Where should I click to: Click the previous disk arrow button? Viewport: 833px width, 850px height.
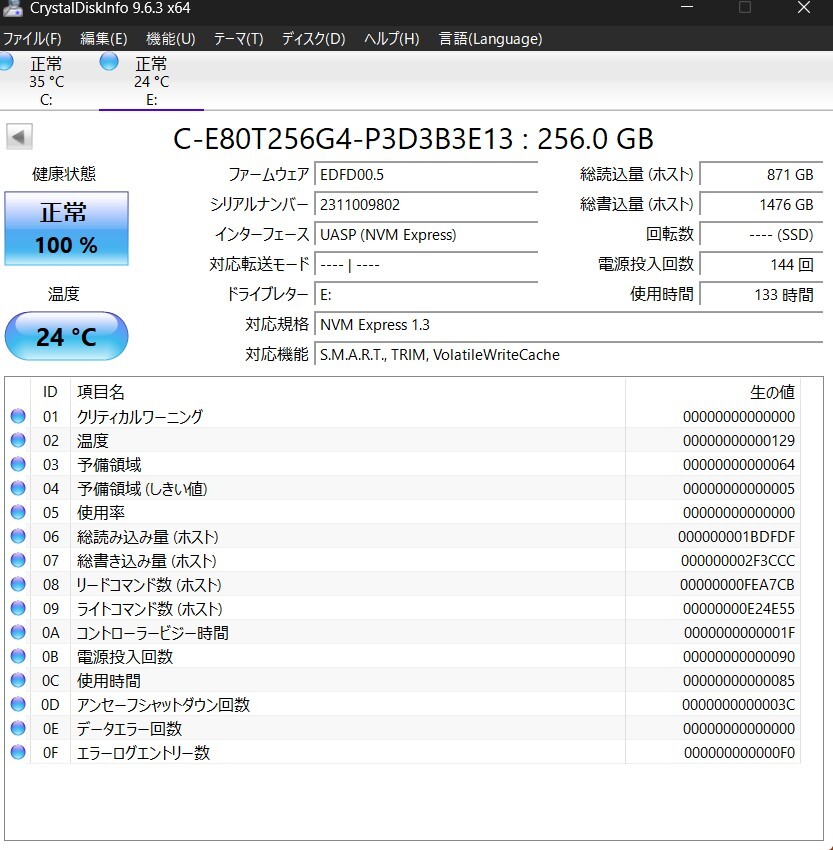pyautogui.click(x=19, y=137)
